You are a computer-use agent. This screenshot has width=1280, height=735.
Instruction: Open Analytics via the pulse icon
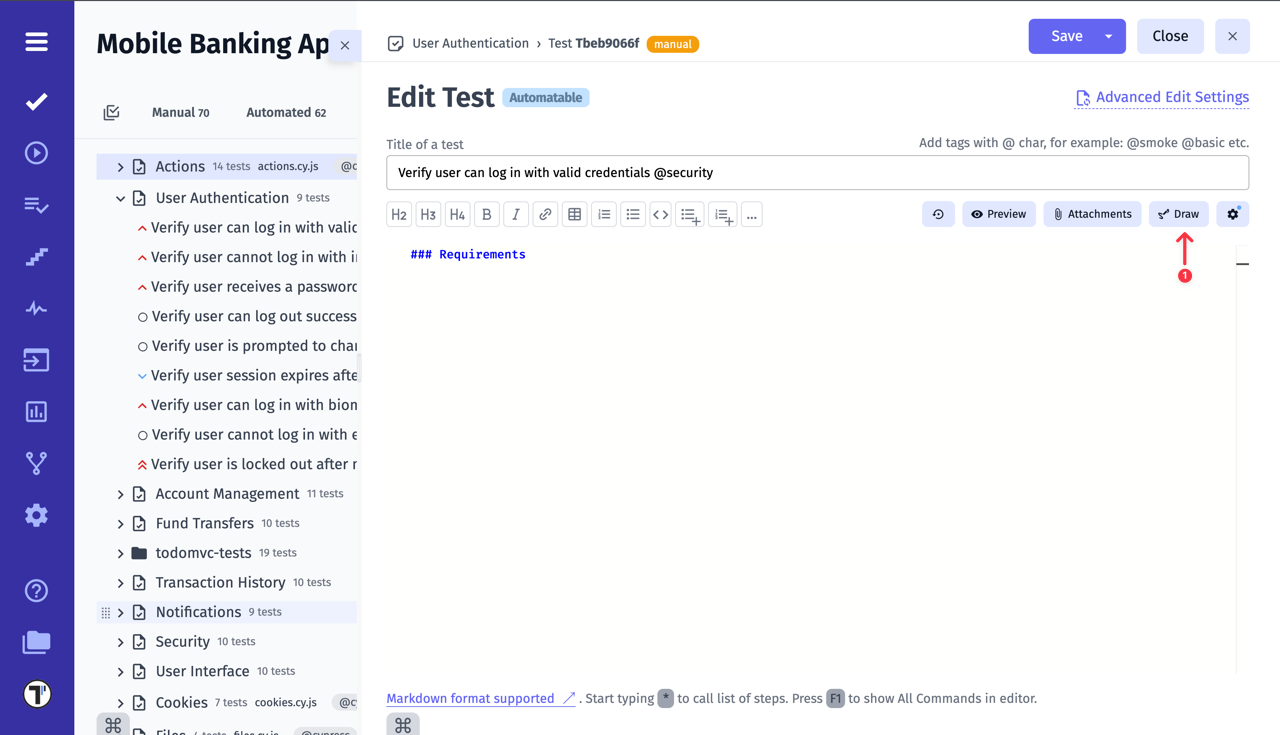click(x=36, y=308)
